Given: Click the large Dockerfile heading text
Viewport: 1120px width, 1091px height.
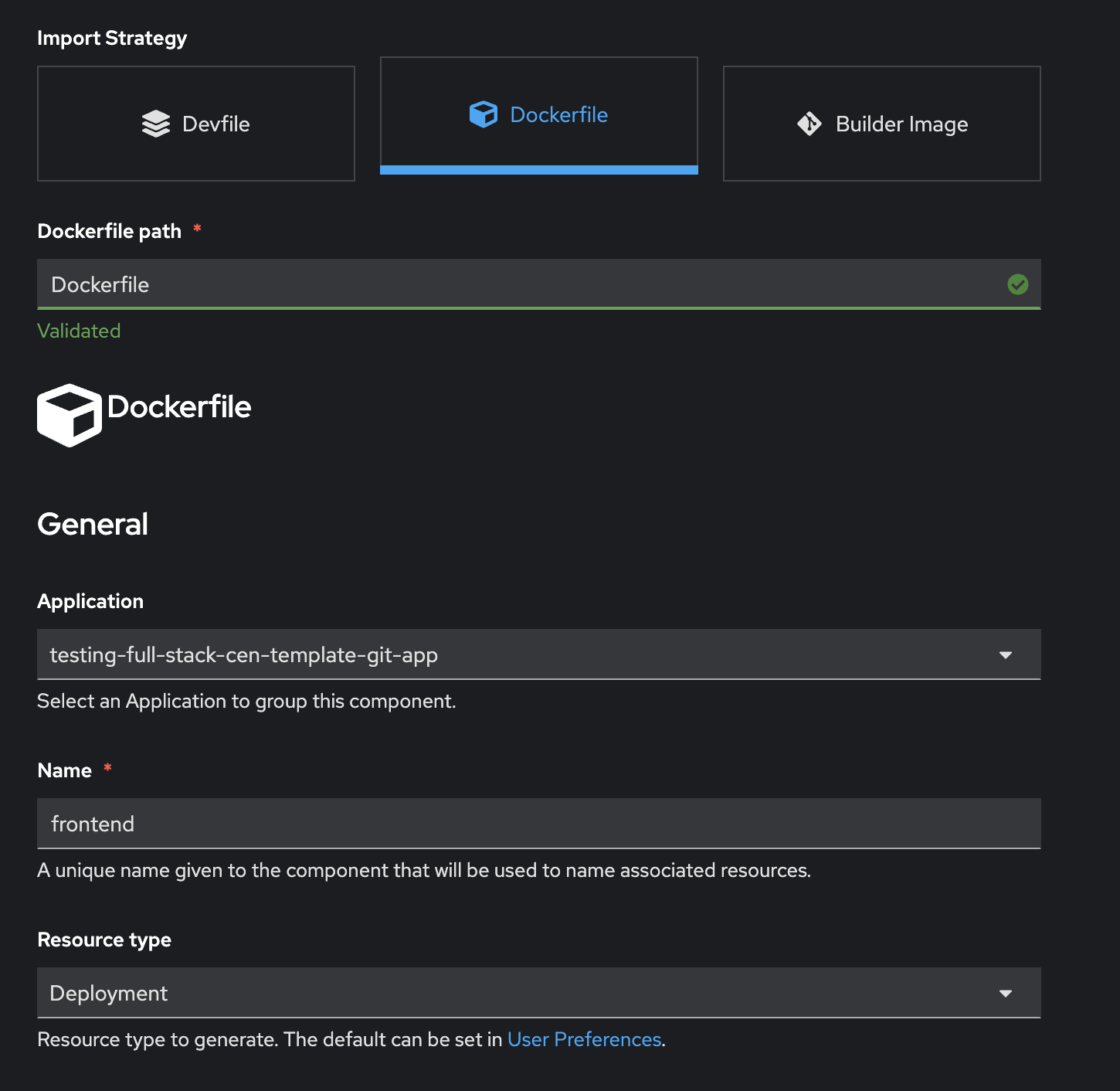Looking at the screenshot, I should point(179,407).
